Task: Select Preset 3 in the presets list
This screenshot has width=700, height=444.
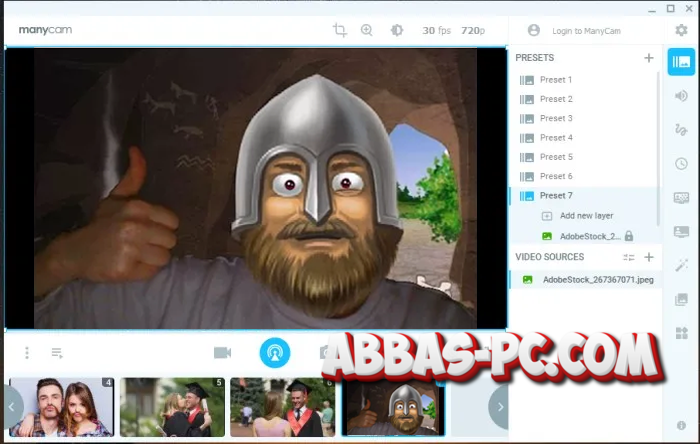Action: (556, 118)
